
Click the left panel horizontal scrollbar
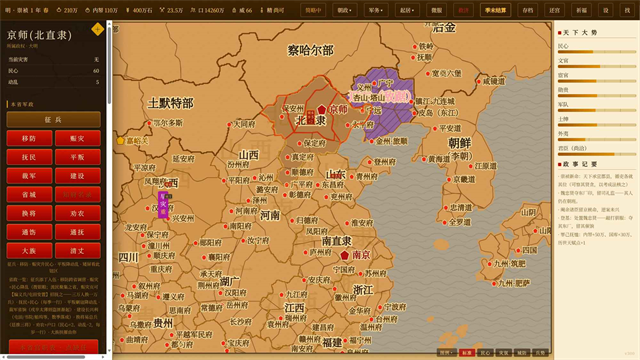pos(46,357)
